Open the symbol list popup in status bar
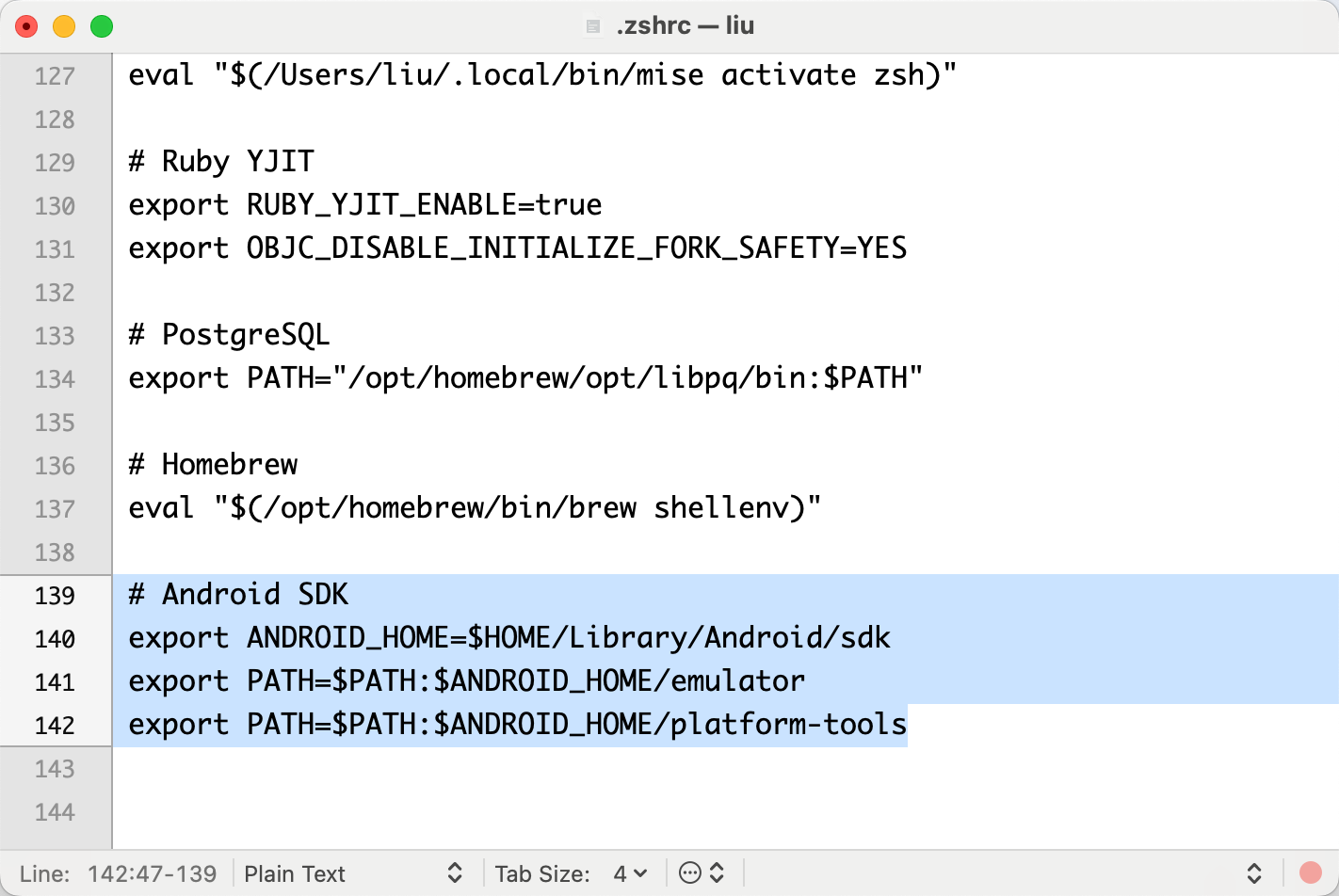This screenshot has height=896, width=1339. coord(1253,873)
